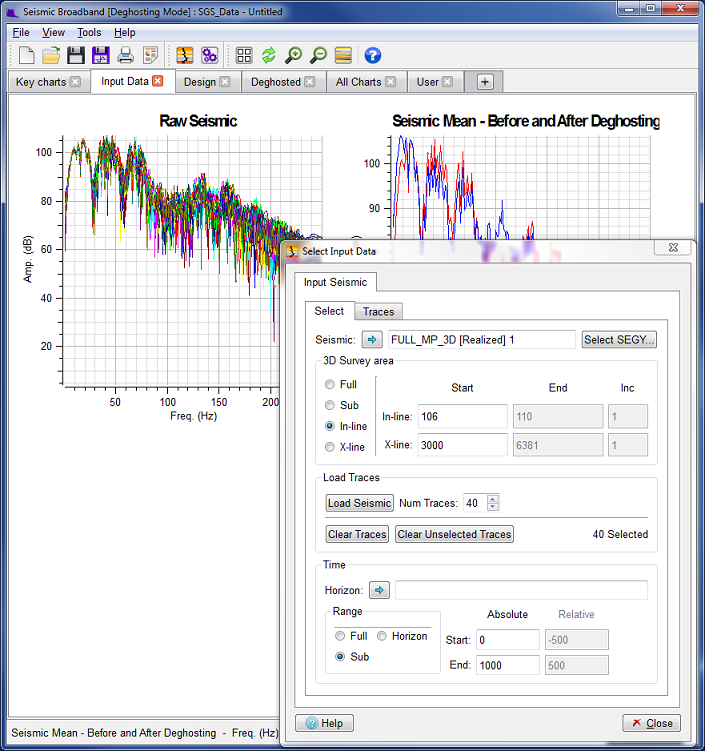705x751 pixels.
Task: Close Select Input Data dialog via X
Action: click(673, 247)
